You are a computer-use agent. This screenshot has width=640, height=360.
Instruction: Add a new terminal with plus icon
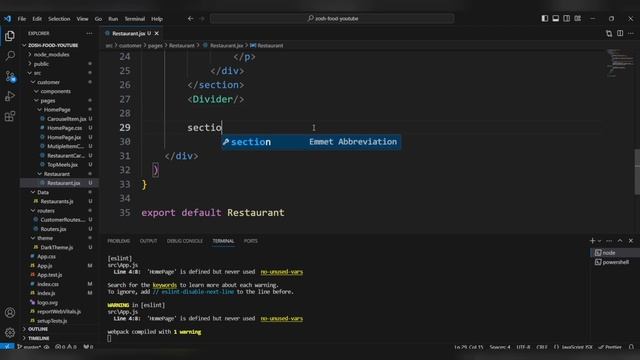[x=592, y=241]
